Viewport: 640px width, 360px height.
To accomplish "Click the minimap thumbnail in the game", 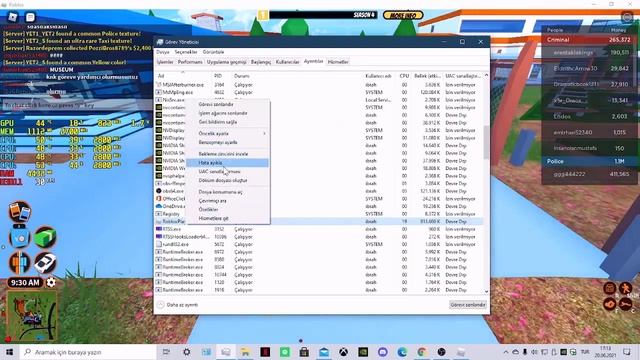I will point(31,316).
